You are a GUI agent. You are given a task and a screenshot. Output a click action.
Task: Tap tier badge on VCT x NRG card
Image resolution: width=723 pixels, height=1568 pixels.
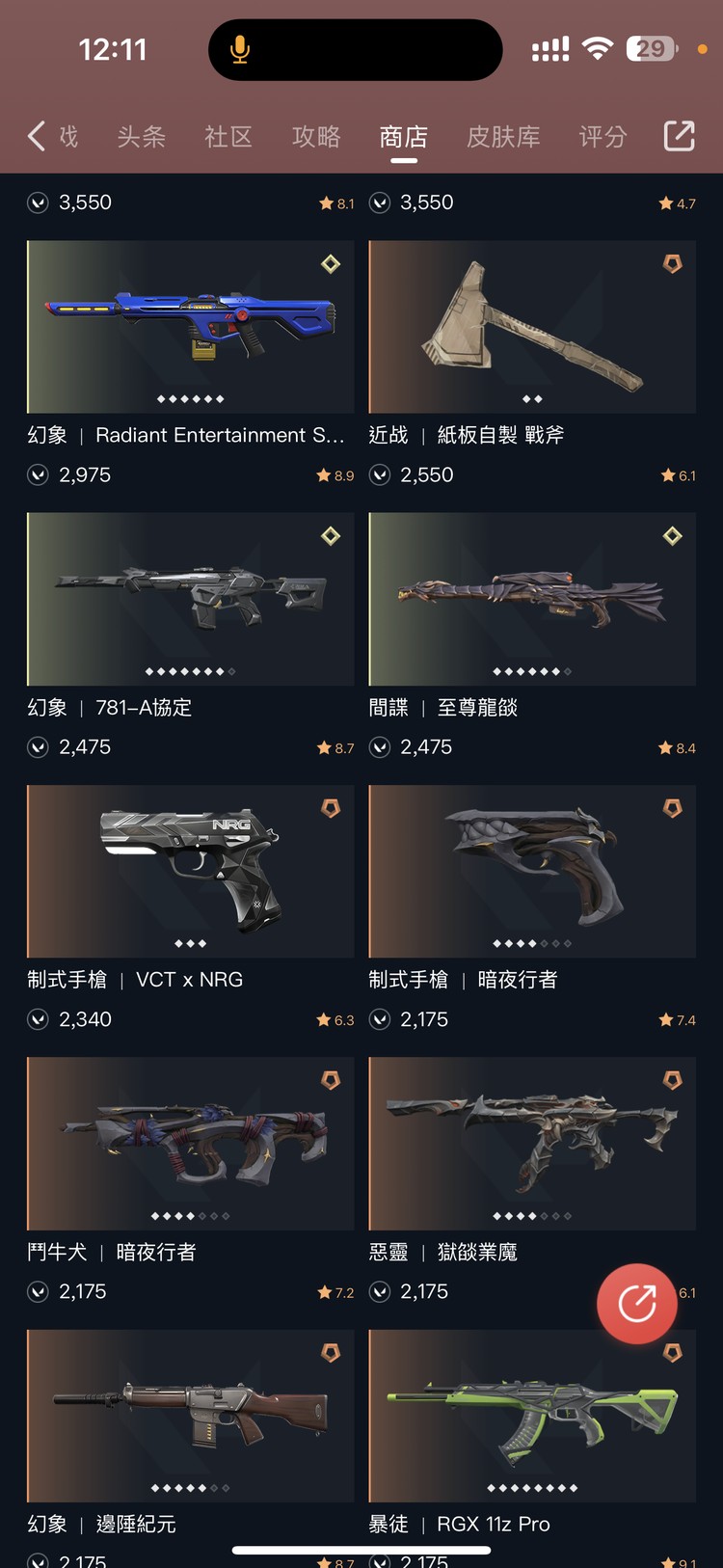(331, 808)
